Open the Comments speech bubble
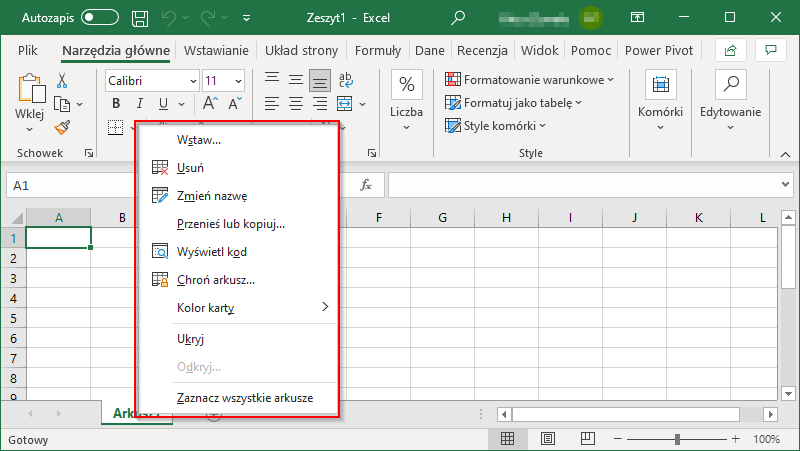Screen dimensions: 800x451 pyautogui.click(x=770, y=50)
